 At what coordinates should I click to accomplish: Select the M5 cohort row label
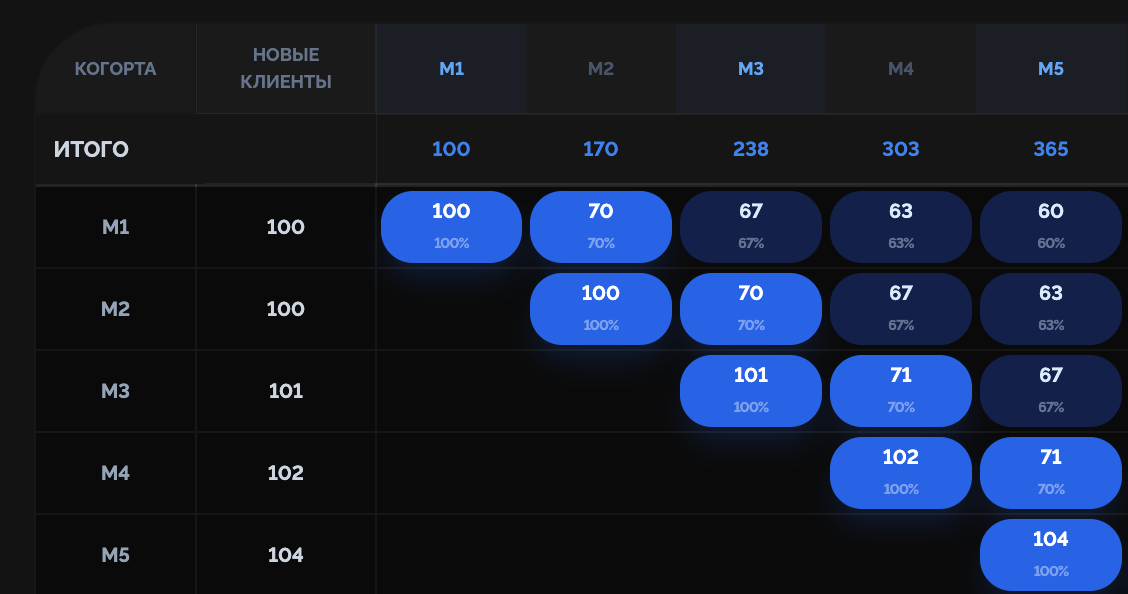[x=116, y=555]
